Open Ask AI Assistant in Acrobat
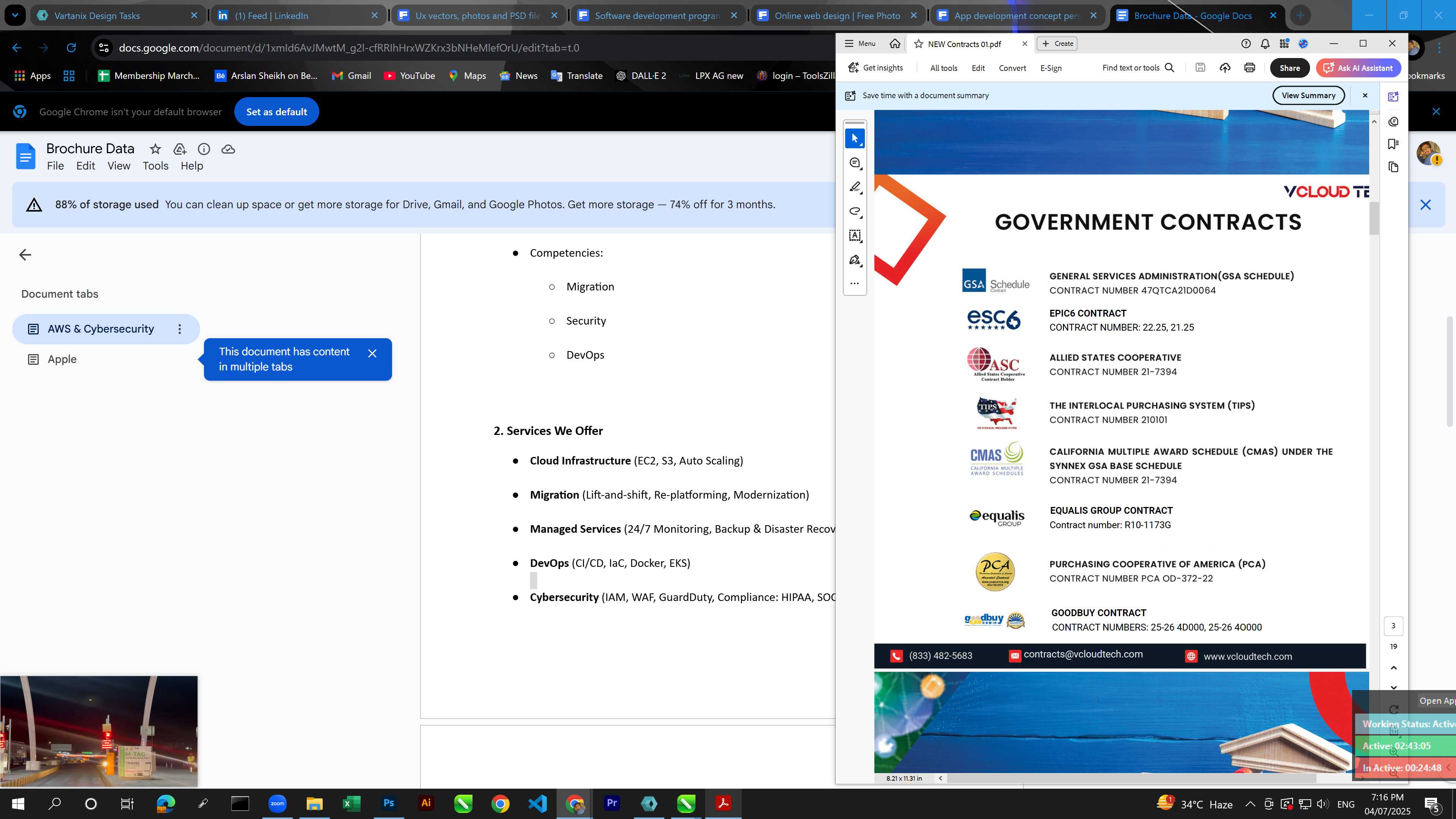Screen dimensions: 1456x819 (1358, 68)
